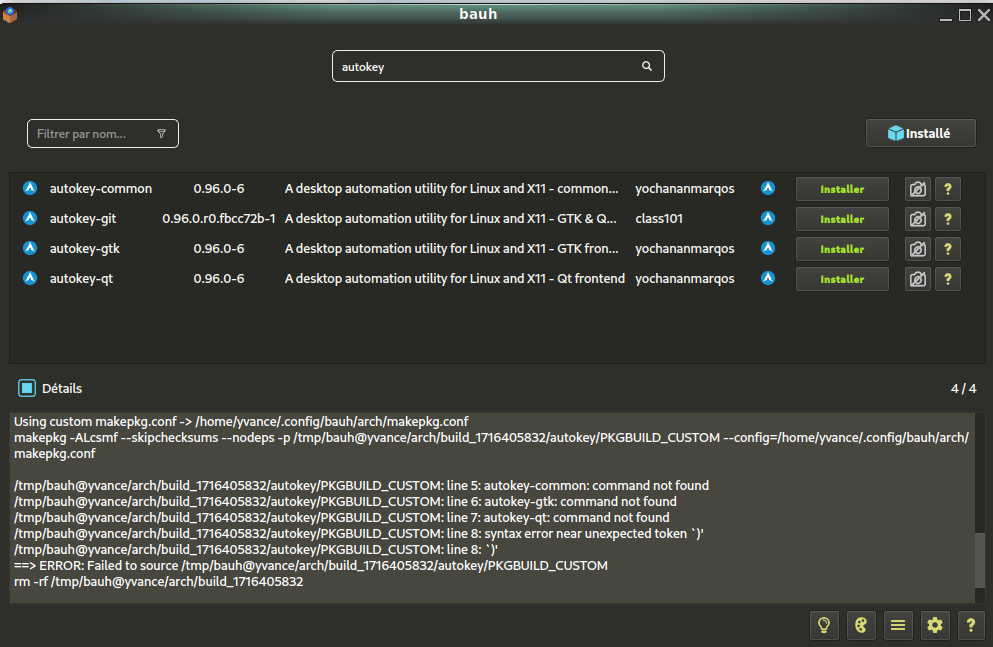Click AUR type icon left of autokey-qt

click(x=30, y=278)
